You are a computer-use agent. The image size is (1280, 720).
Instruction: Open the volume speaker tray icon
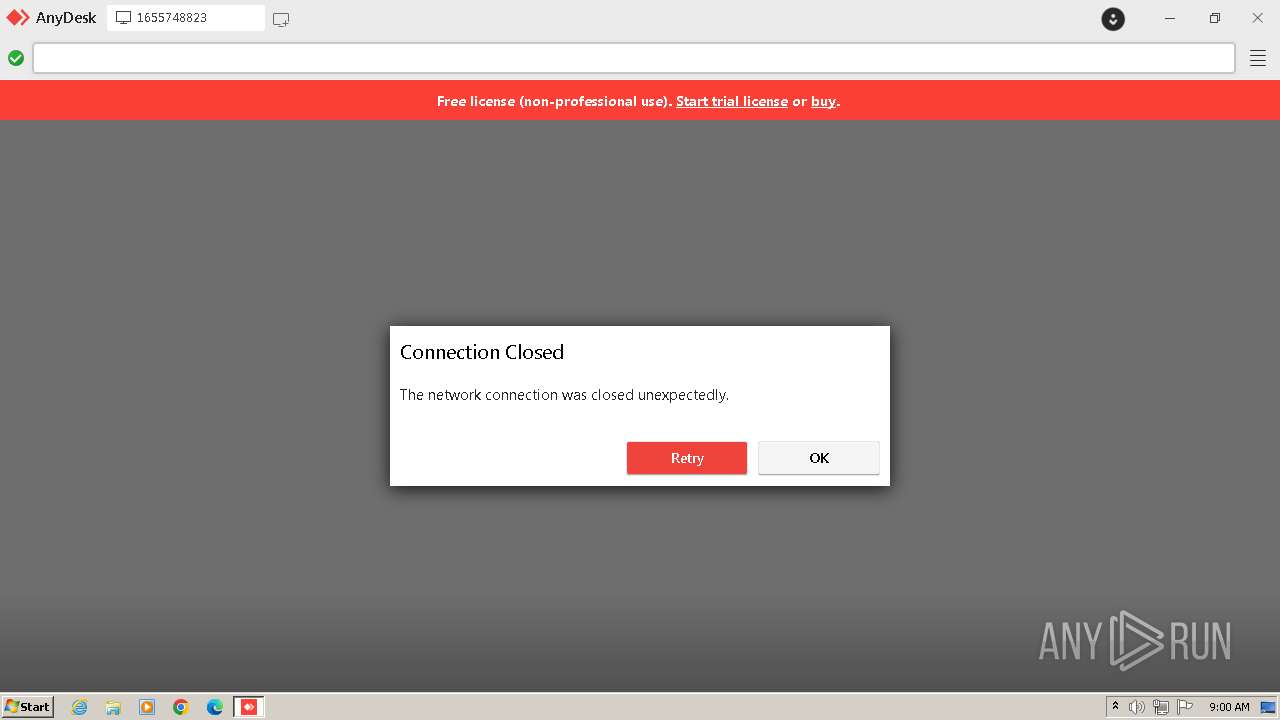click(1137, 707)
